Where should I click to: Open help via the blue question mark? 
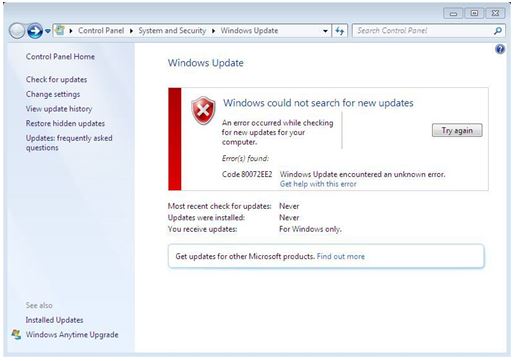(x=500, y=49)
